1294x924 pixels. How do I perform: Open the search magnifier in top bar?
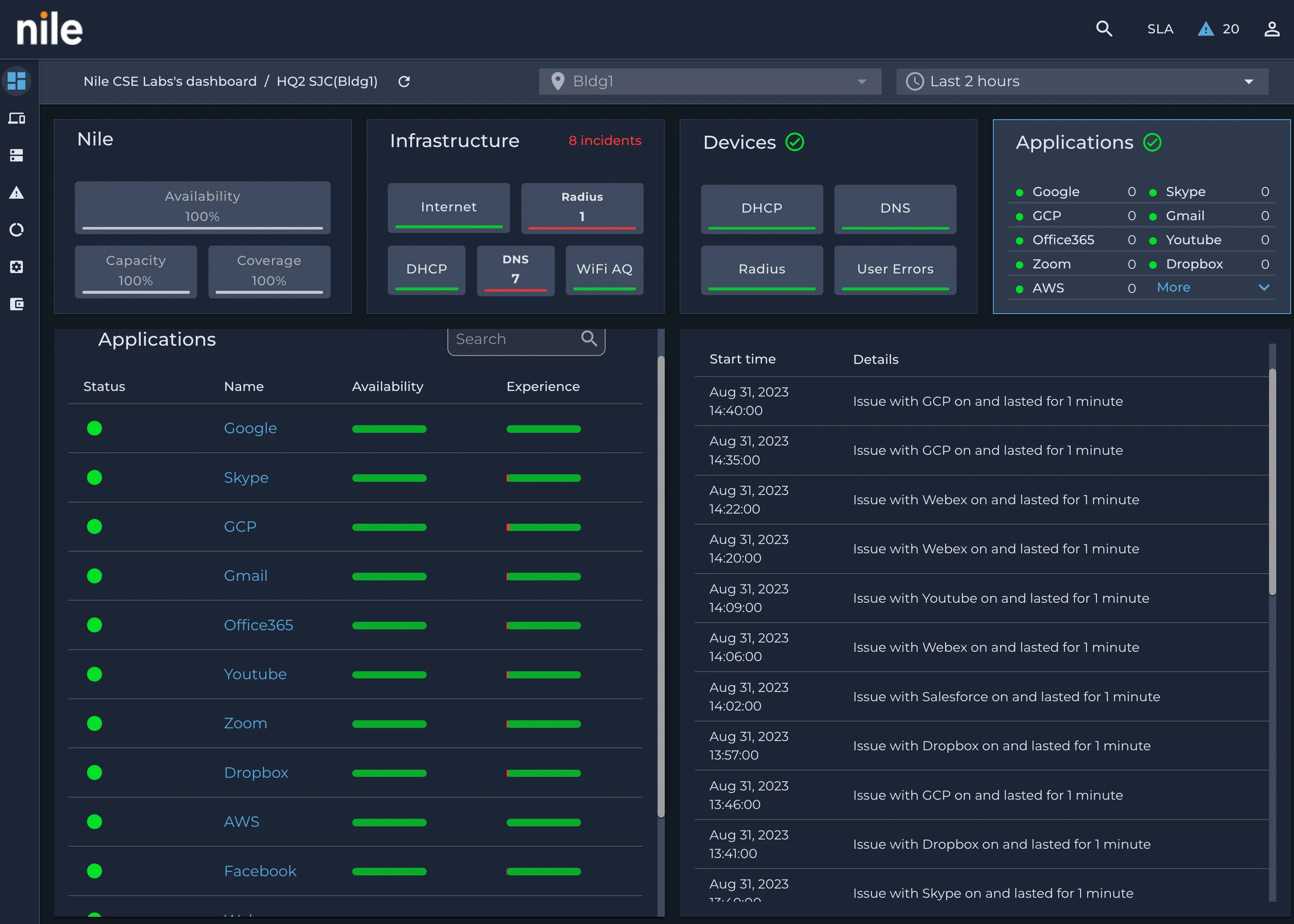1104,28
